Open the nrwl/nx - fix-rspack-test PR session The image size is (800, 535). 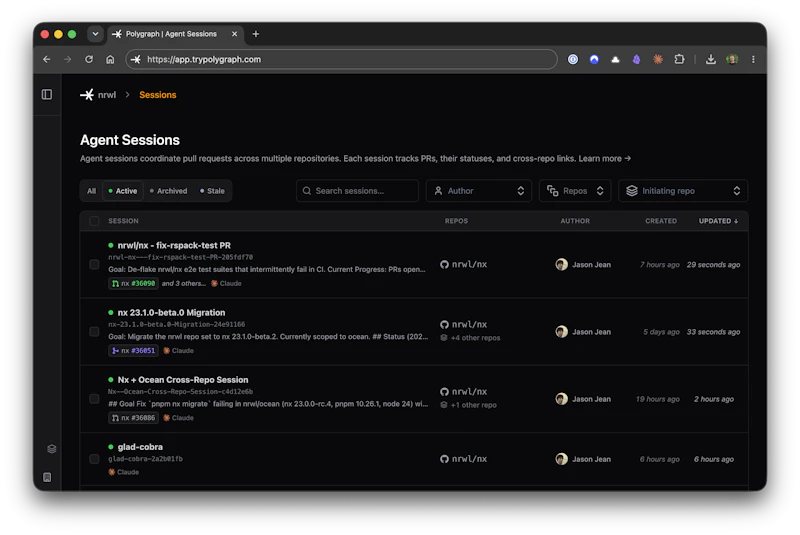coord(174,245)
